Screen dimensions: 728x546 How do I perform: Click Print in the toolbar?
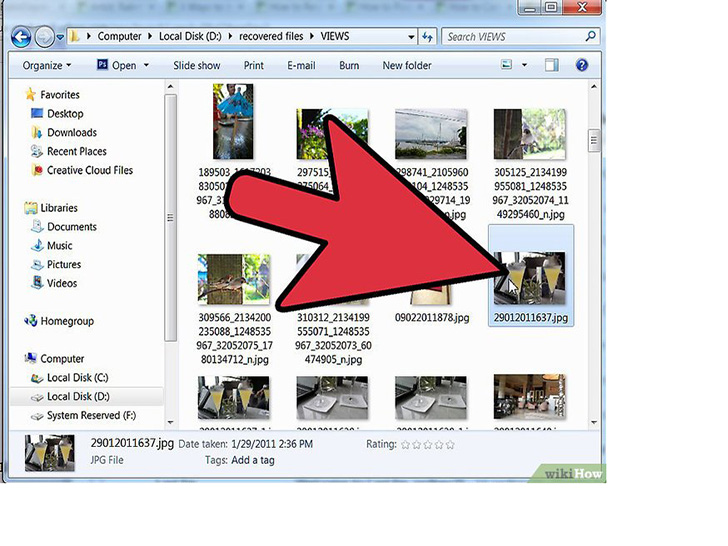point(254,65)
